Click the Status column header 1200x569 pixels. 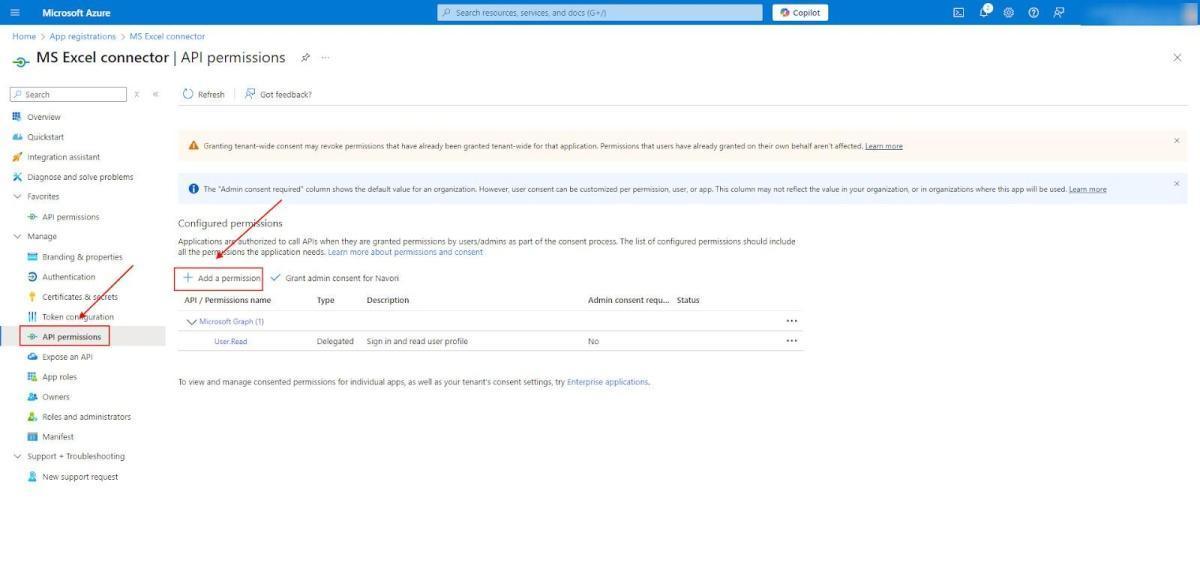click(688, 300)
